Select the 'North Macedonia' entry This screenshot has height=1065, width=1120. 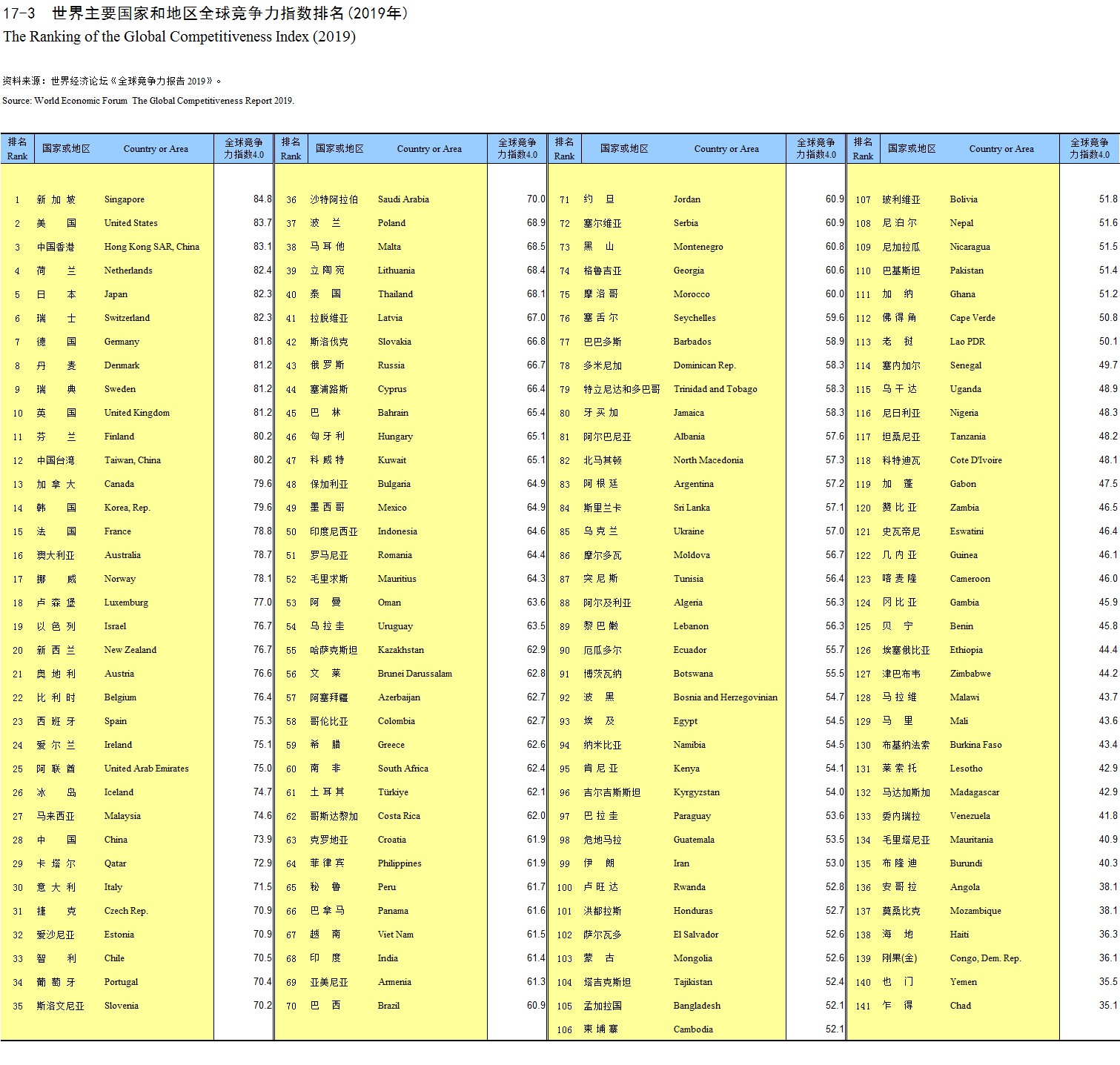[x=708, y=460]
